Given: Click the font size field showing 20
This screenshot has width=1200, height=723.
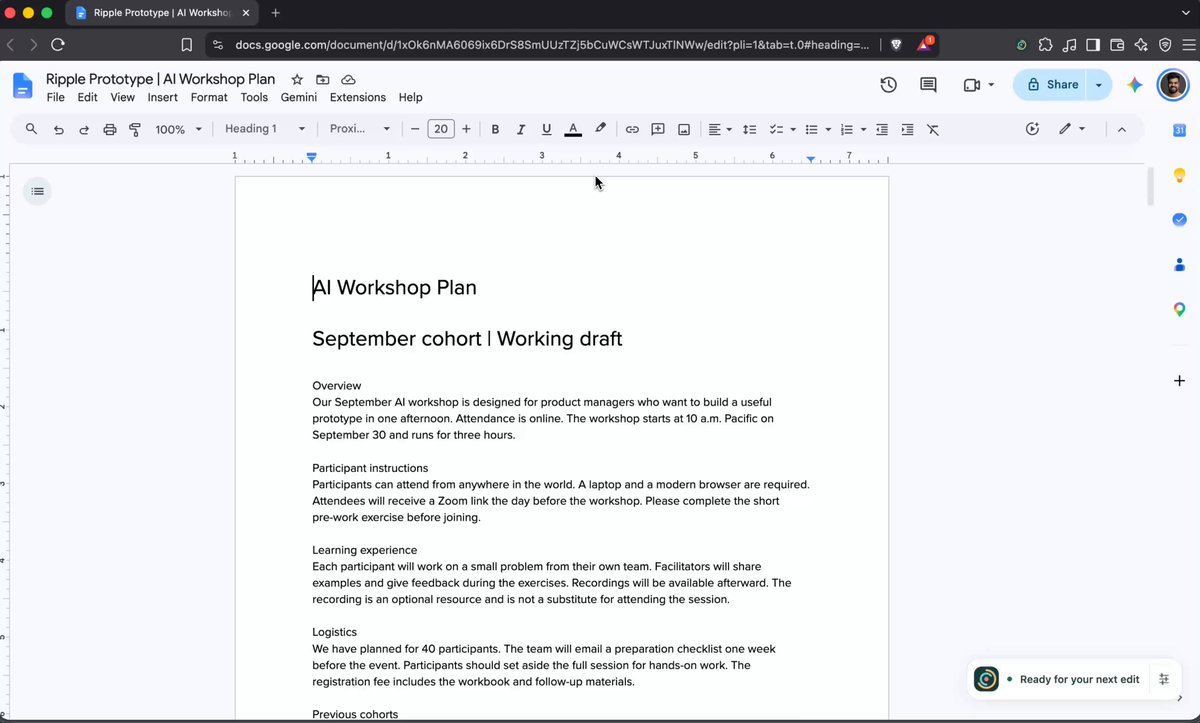Looking at the screenshot, I should tap(441, 129).
